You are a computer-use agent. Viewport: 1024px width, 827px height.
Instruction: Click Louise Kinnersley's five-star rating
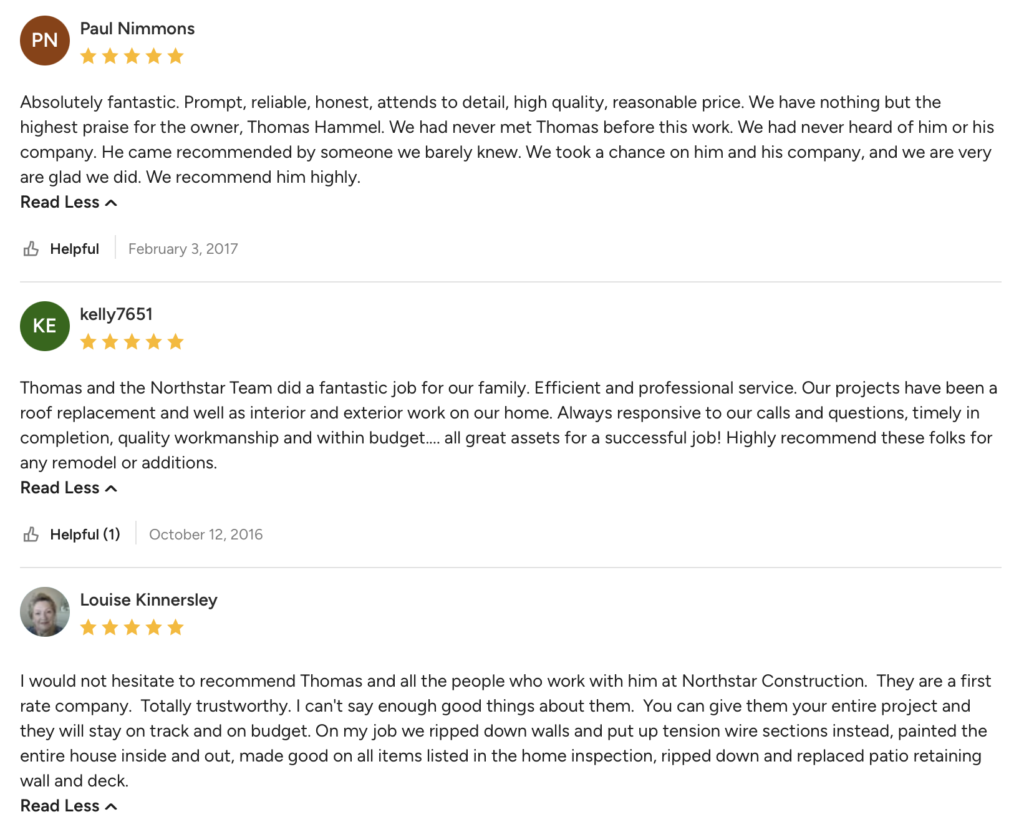click(132, 628)
